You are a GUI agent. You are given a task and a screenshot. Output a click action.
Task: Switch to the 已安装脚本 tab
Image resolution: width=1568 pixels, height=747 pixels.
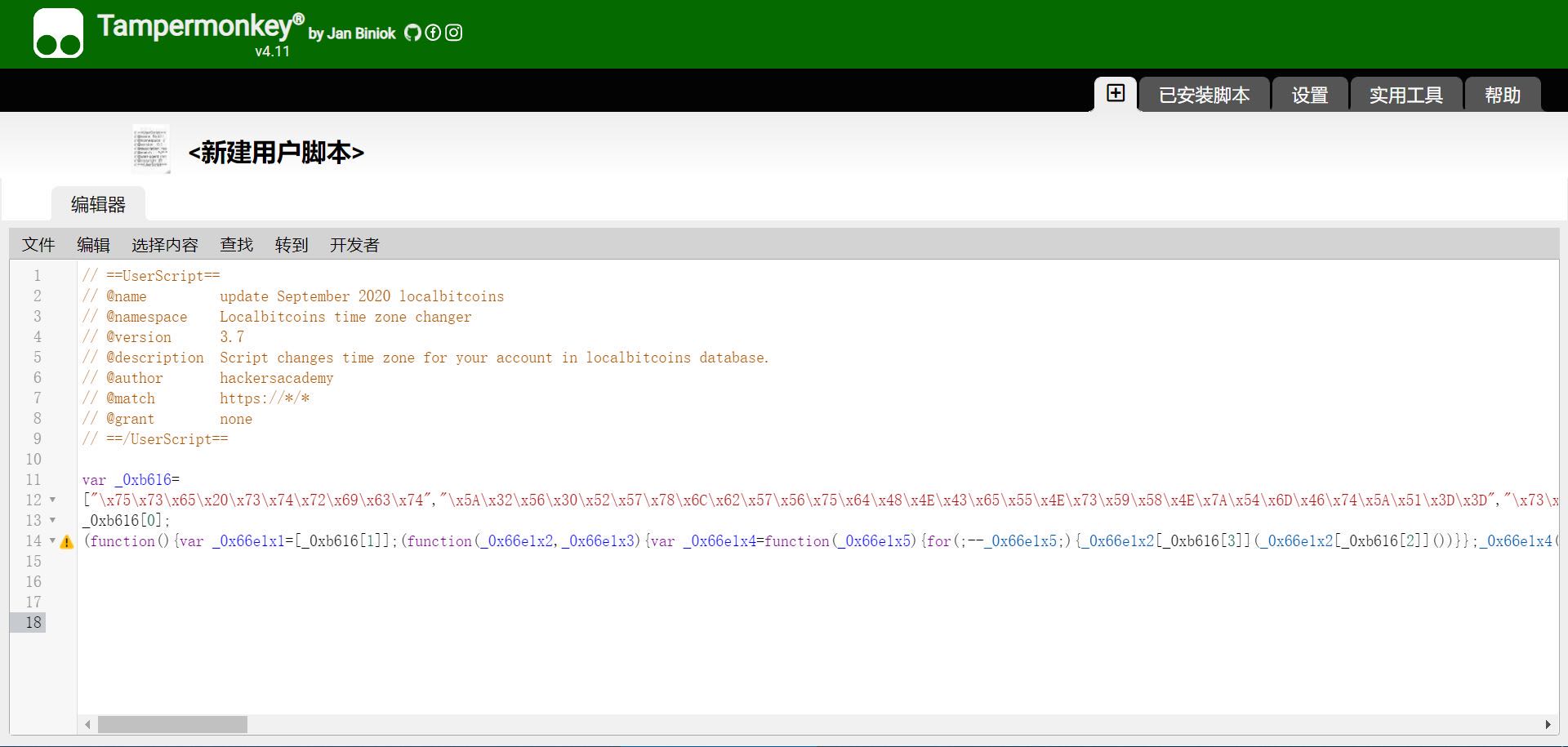[x=1204, y=95]
